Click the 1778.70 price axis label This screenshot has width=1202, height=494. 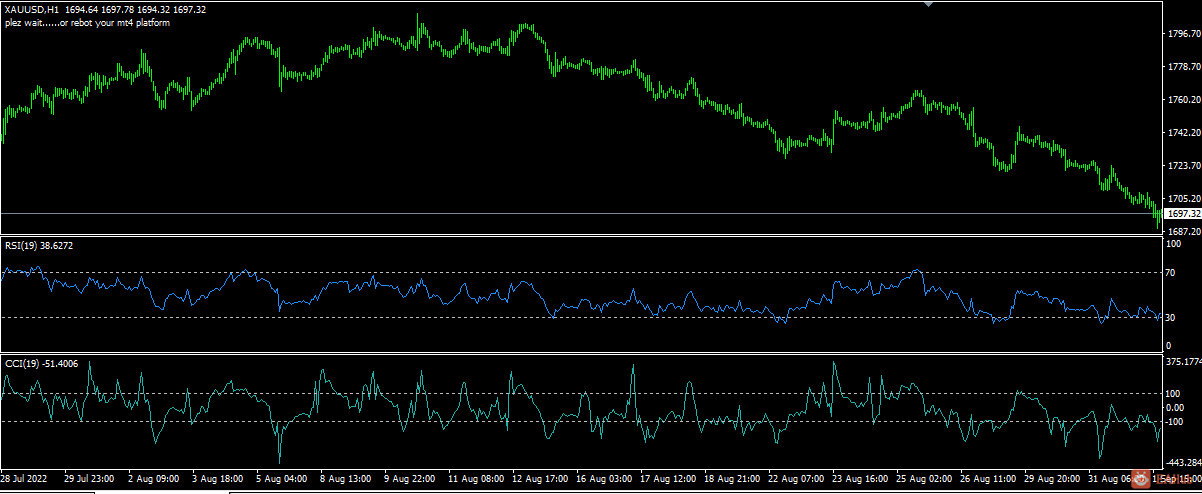(x=1183, y=67)
